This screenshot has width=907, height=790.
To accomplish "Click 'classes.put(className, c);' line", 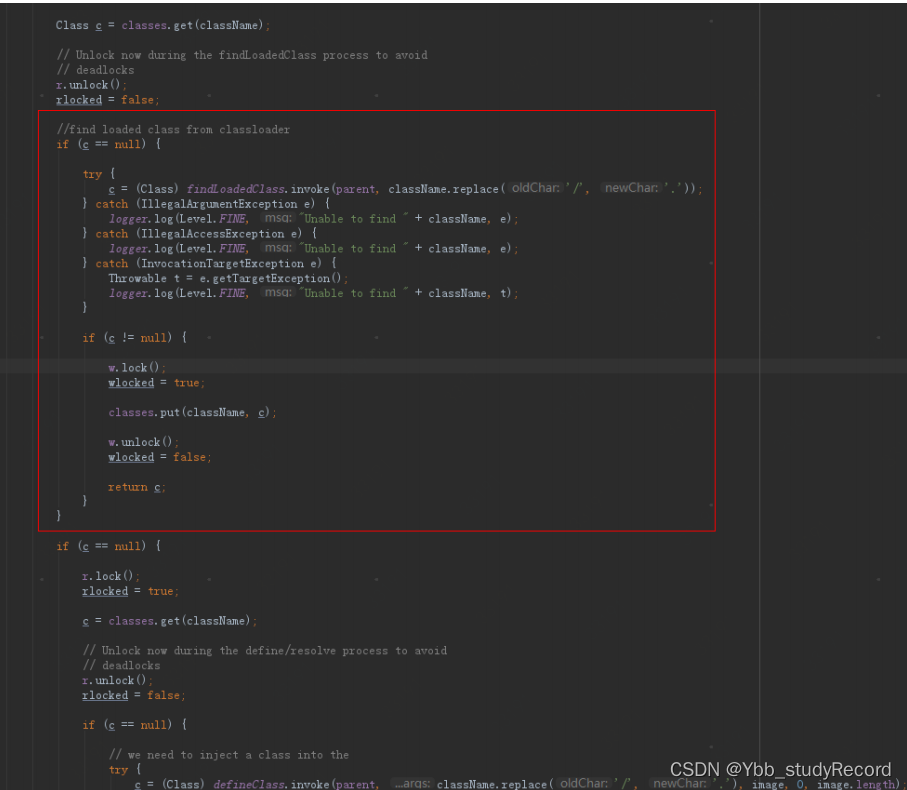I will click(x=193, y=412).
